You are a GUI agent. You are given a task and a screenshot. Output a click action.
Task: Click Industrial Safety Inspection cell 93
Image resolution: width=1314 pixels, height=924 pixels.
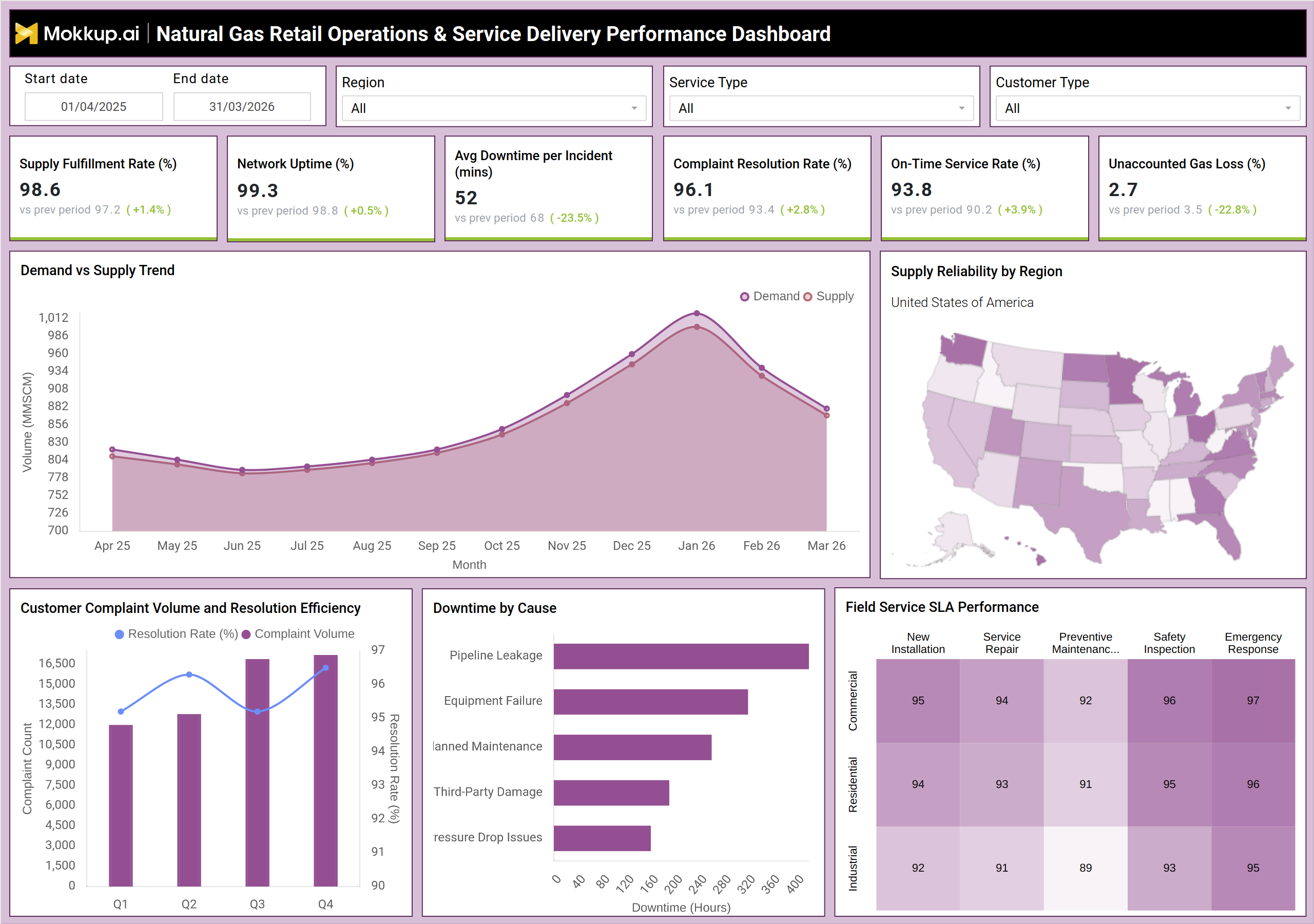(x=1169, y=868)
